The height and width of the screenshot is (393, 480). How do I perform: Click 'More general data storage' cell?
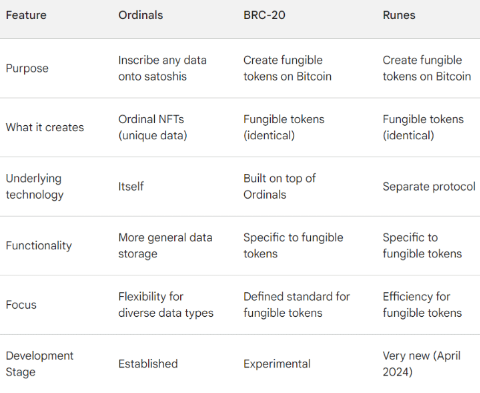(x=165, y=246)
